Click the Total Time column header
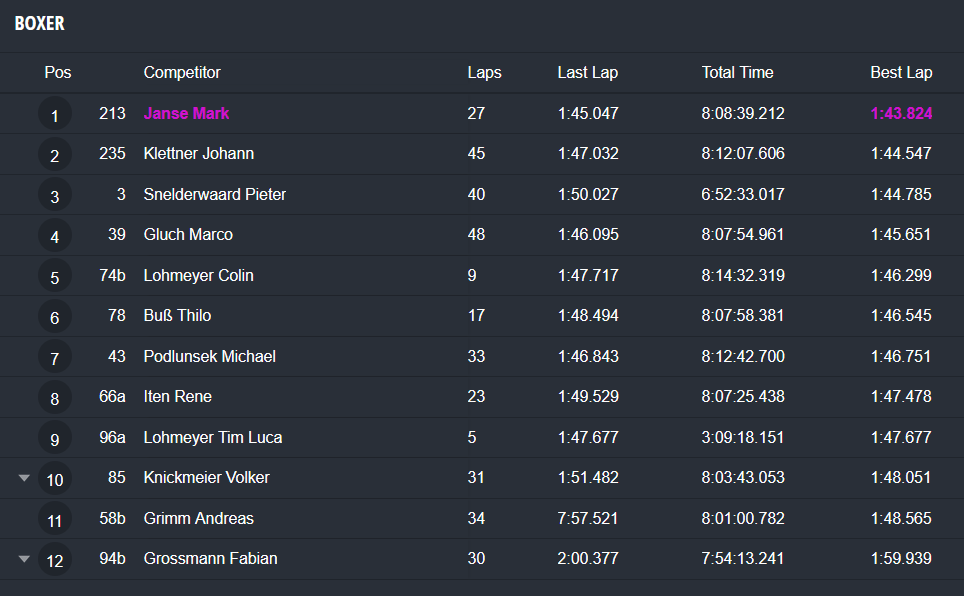The height and width of the screenshot is (596, 964). 737,72
